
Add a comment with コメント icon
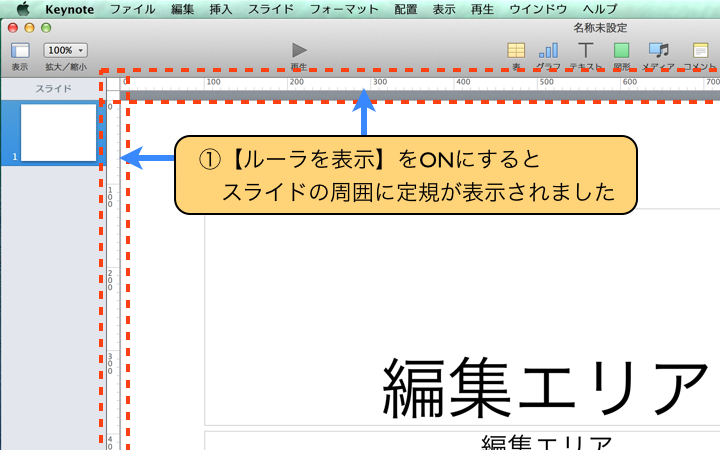700,51
